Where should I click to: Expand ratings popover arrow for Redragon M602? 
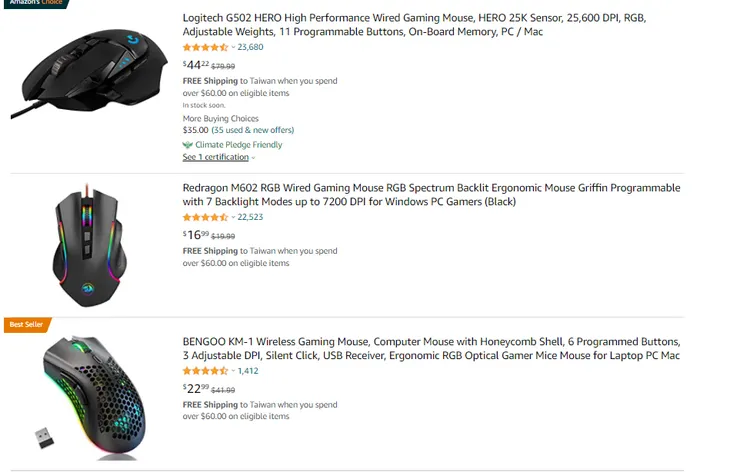pyautogui.click(x=233, y=217)
